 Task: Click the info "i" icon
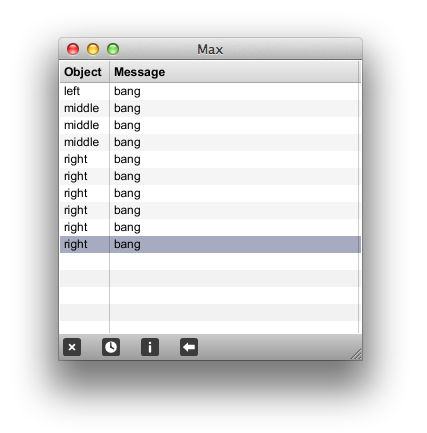(150, 347)
